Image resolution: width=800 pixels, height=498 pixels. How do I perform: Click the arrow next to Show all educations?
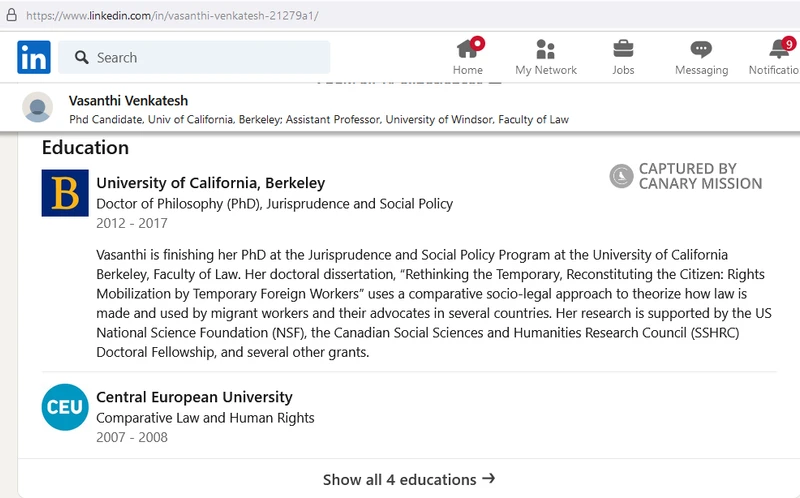click(x=489, y=479)
